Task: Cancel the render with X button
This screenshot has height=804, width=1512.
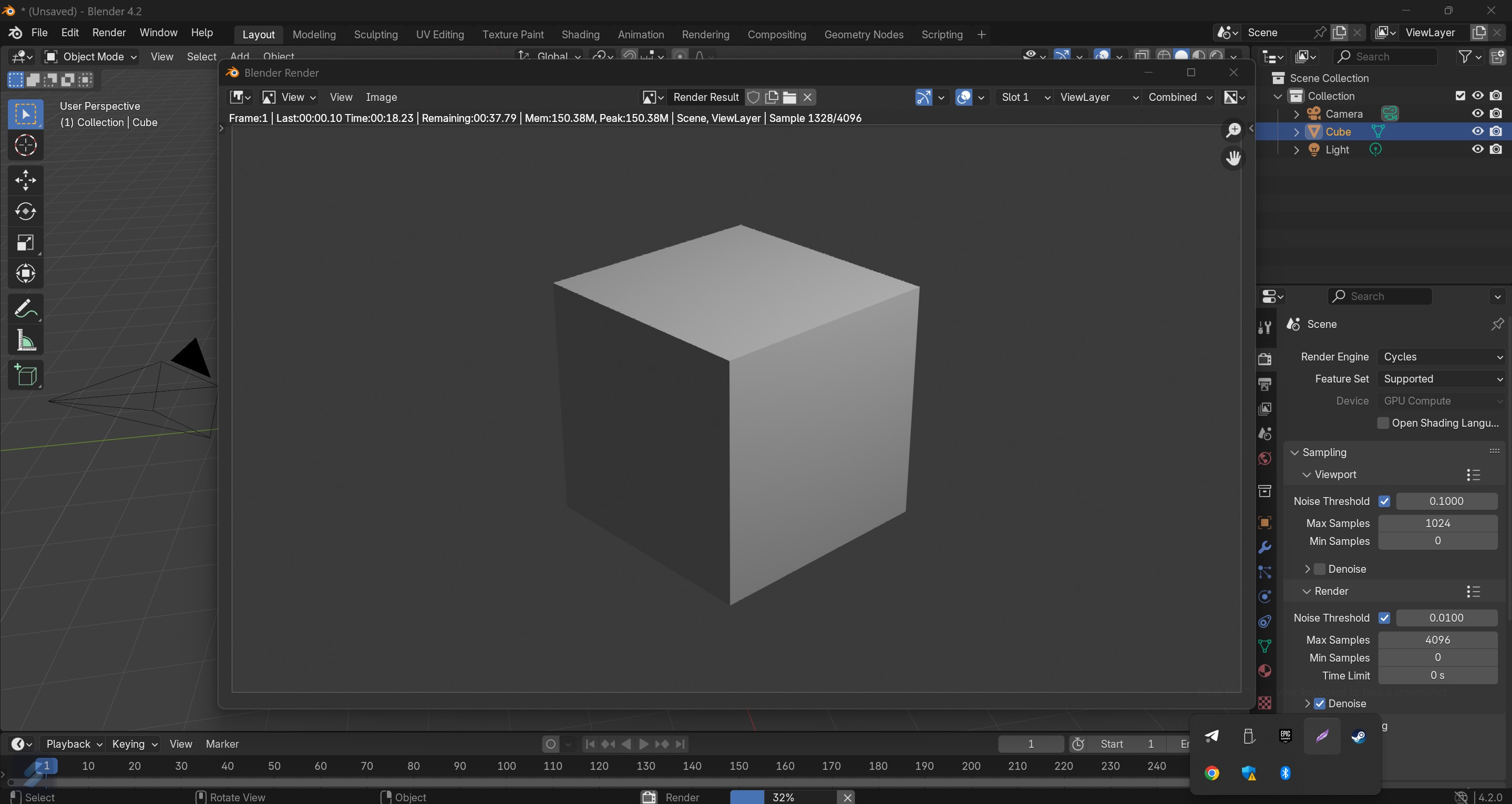Action: (847, 797)
